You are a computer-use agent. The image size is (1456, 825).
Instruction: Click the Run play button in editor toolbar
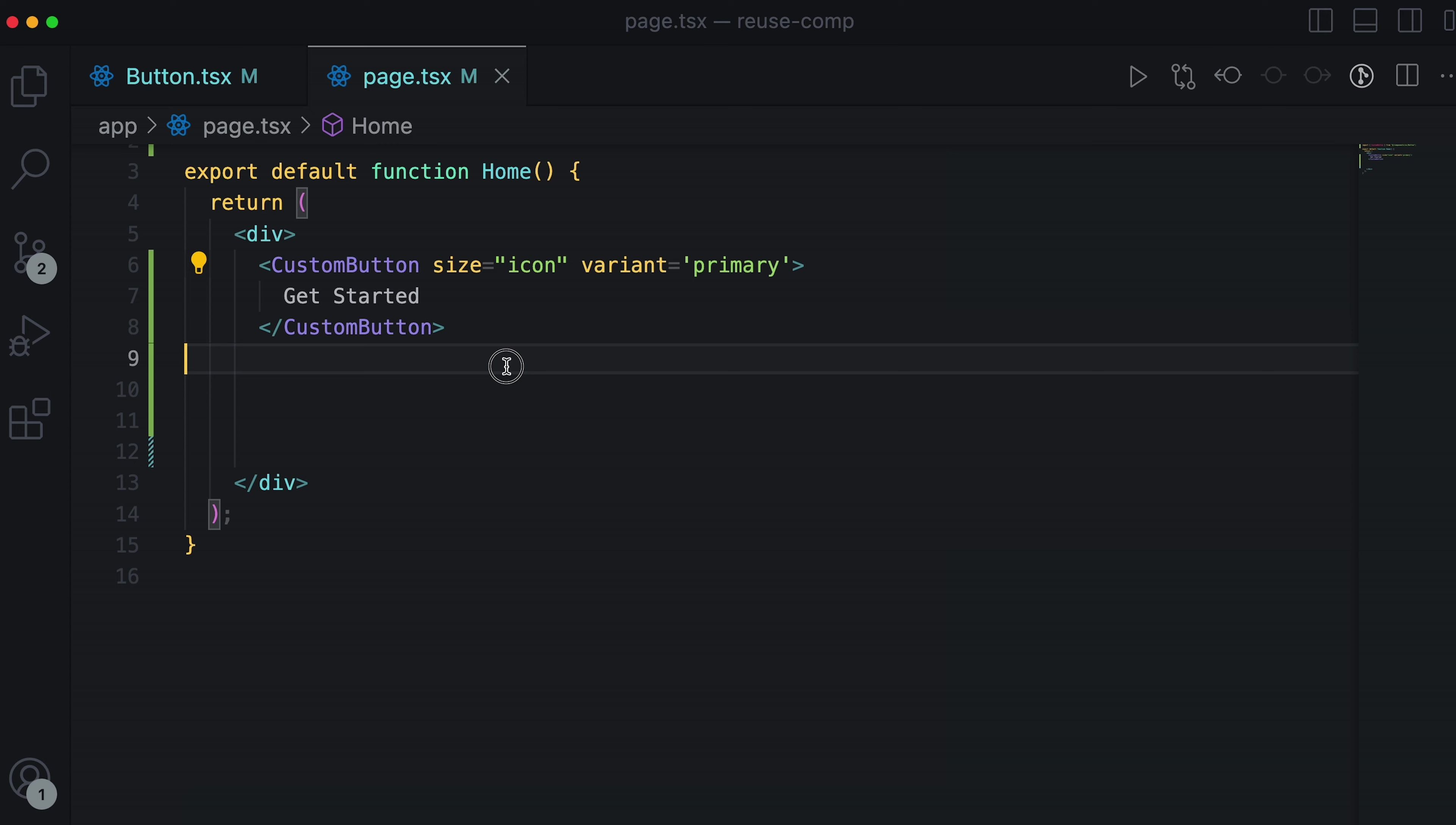click(x=1137, y=77)
